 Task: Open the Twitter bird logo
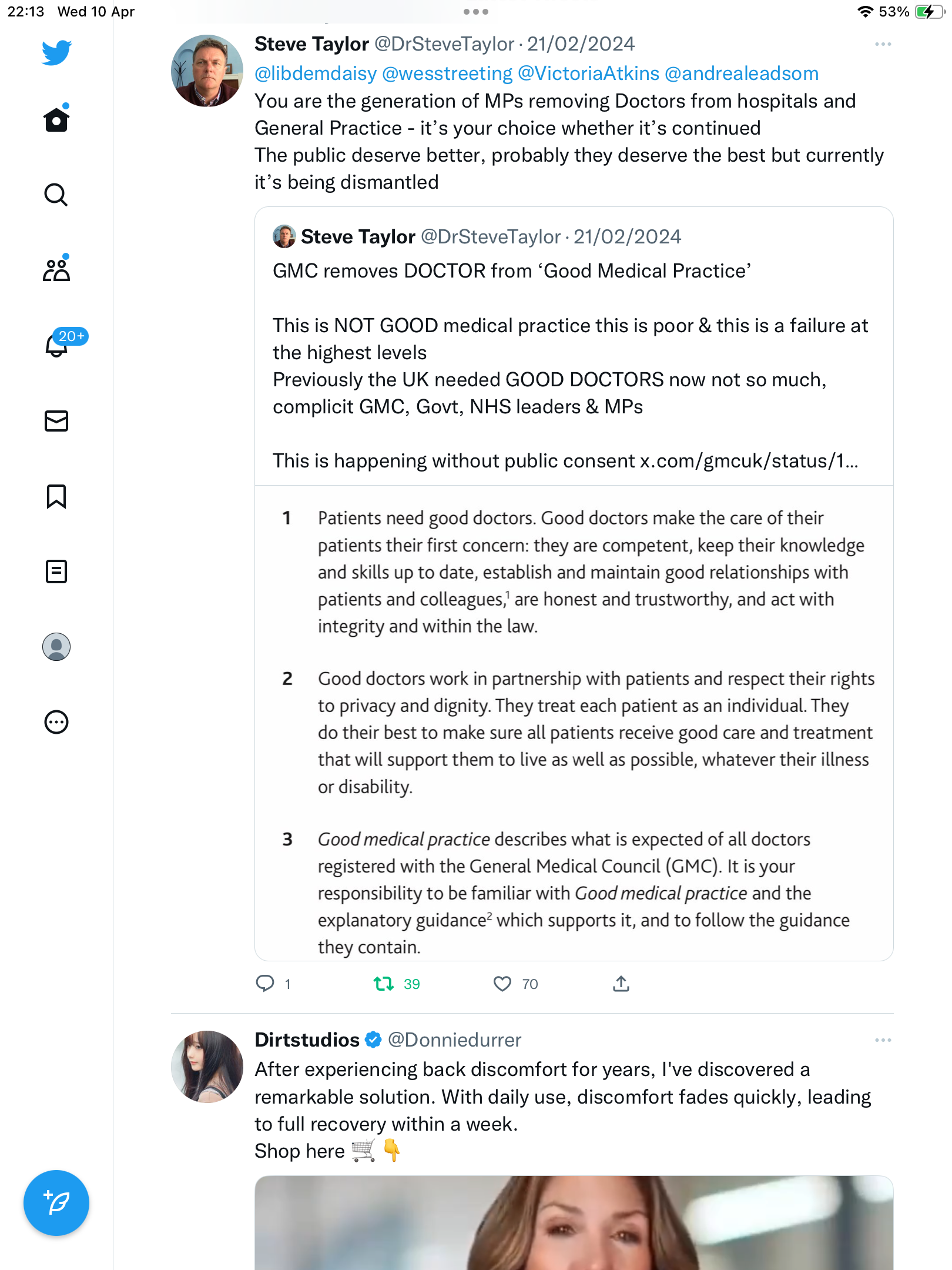56,53
